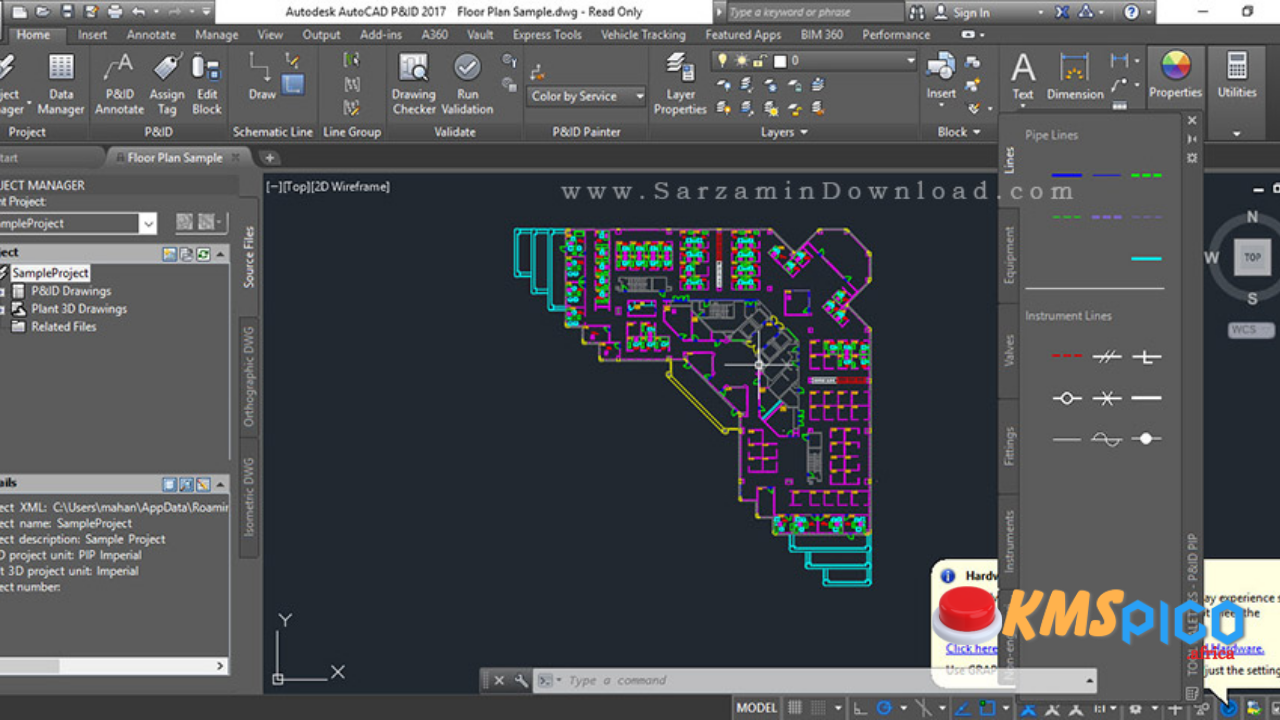This screenshot has width=1280, height=720.
Task: Open the Data Manager
Action: coord(61,83)
